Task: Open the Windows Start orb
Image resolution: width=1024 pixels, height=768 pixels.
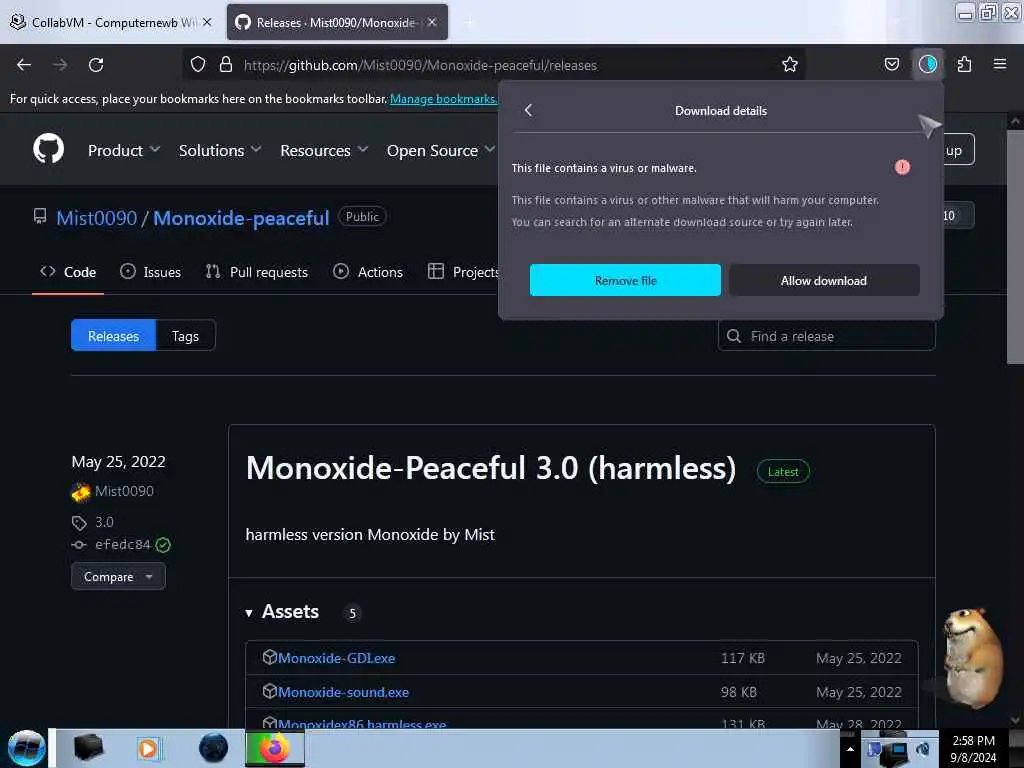Action: pos(27,748)
